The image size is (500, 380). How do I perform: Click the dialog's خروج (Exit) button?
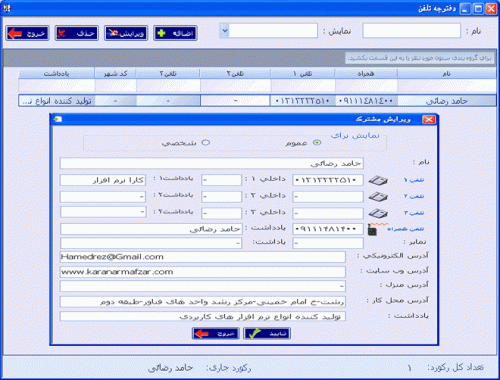coord(216,333)
